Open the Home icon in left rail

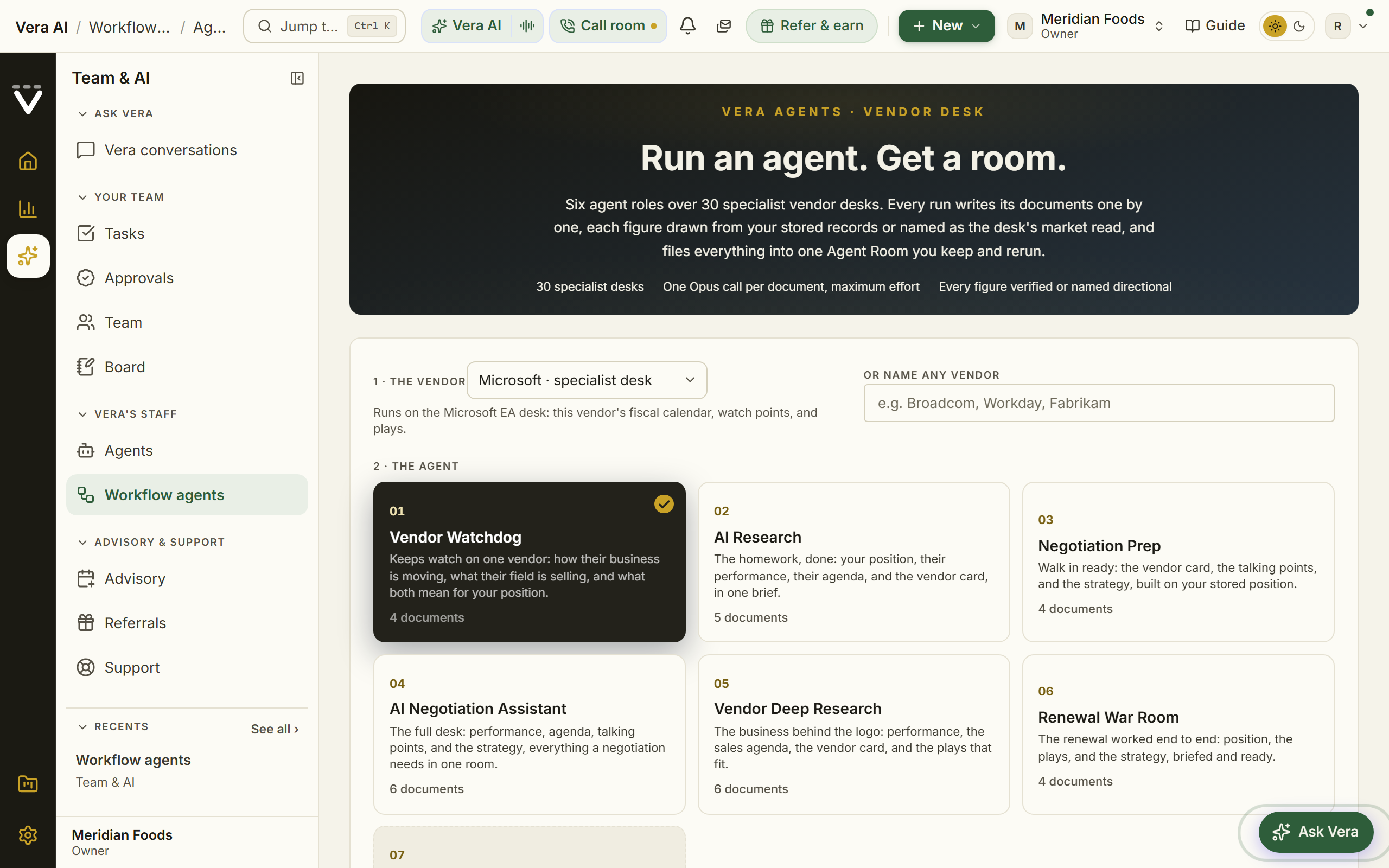point(28,161)
